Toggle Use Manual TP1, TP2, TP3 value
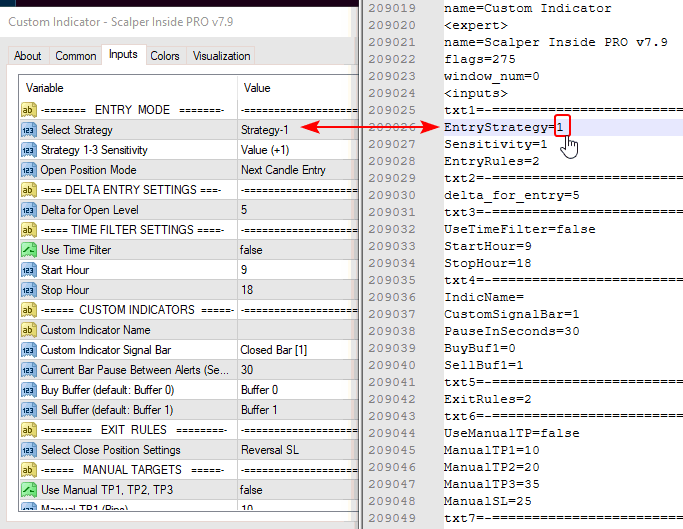 tap(298, 490)
